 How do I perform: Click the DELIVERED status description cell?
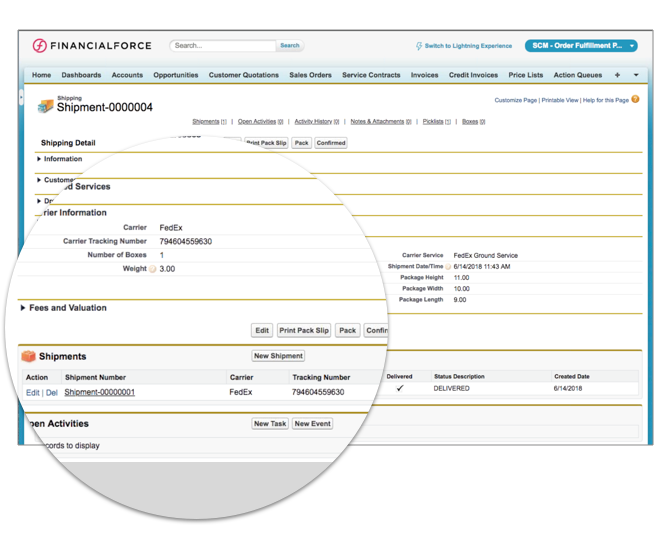click(x=451, y=388)
